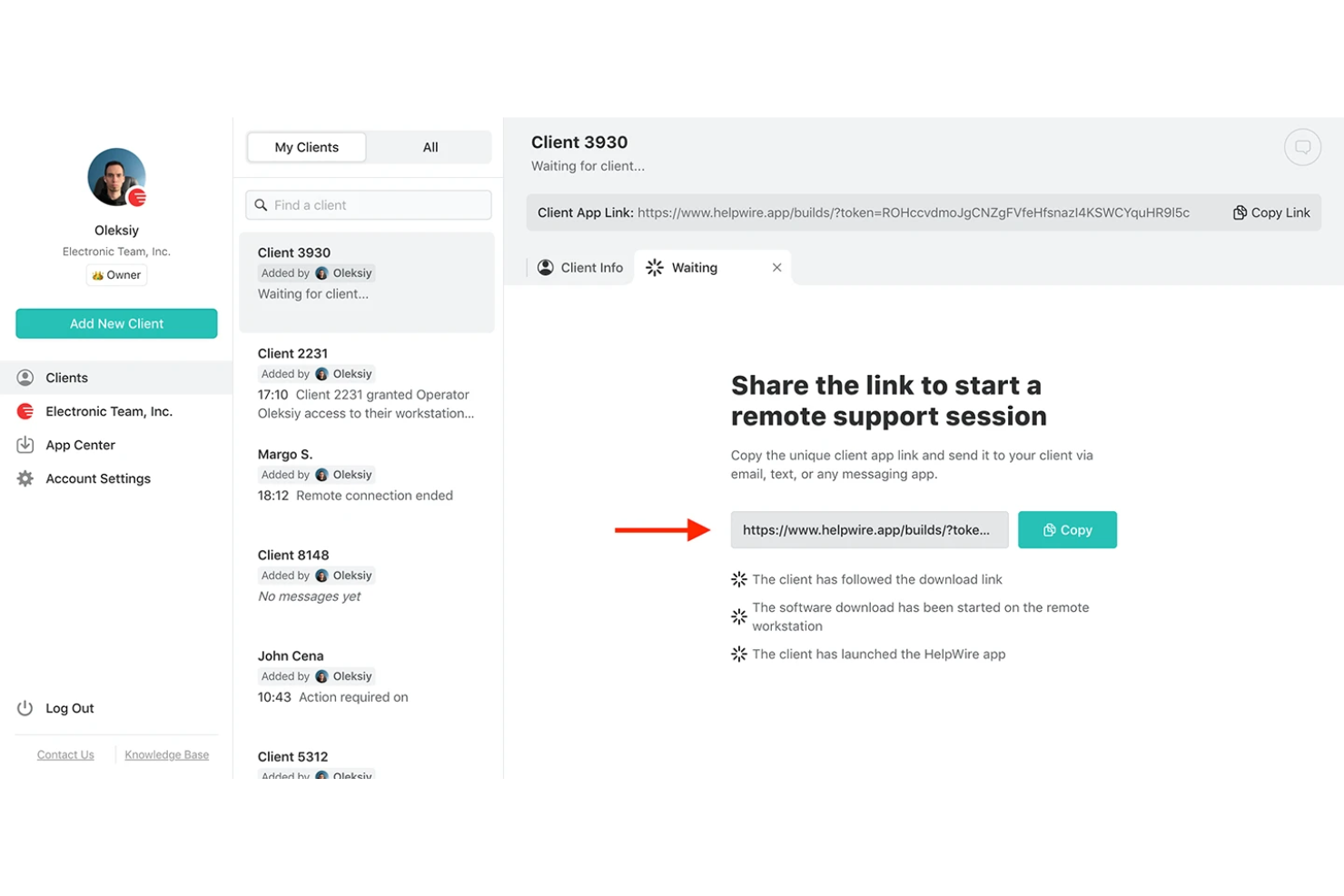Click the Clients sidebar icon
The width and height of the screenshot is (1344, 896).
coord(25,378)
